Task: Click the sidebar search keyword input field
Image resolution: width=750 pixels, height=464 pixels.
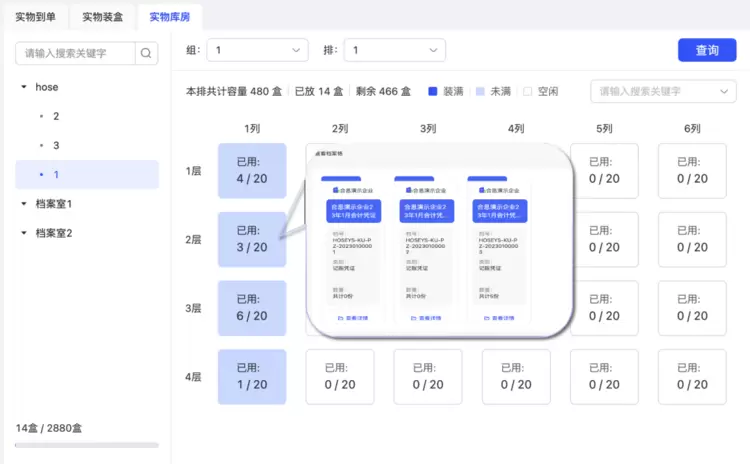Action: [76, 54]
